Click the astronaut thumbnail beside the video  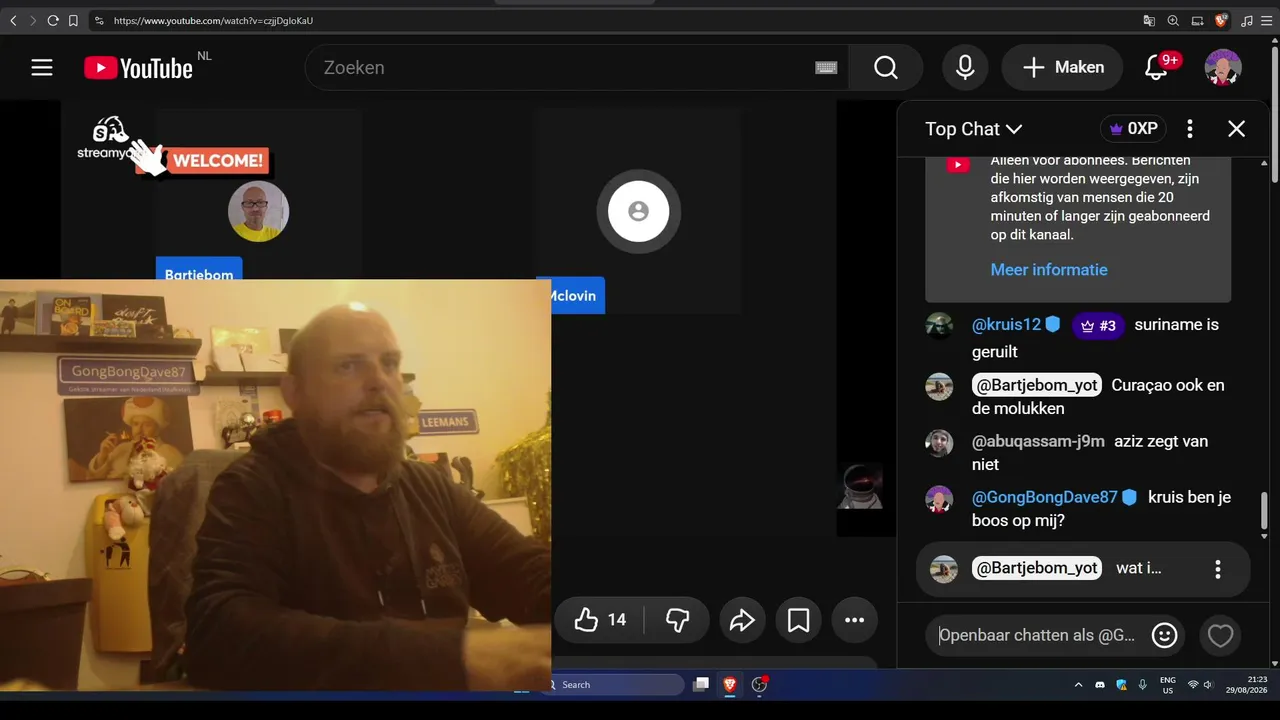coord(860,487)
